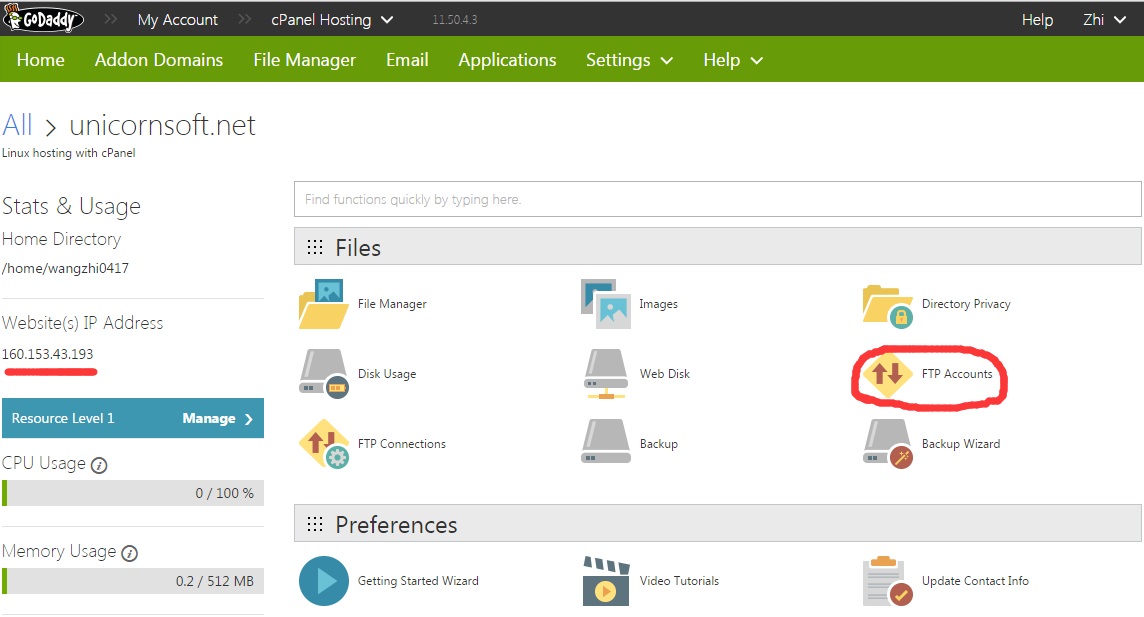Open the Settings dropdown menu
The height and width of the screenshot is (617, 1144).
click(x=629, y=60)
